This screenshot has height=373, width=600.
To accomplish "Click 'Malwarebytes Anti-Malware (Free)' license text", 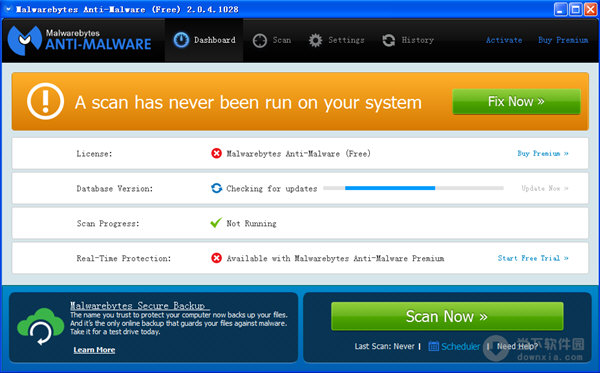I will pyautogui.click(x=298, y=154).
